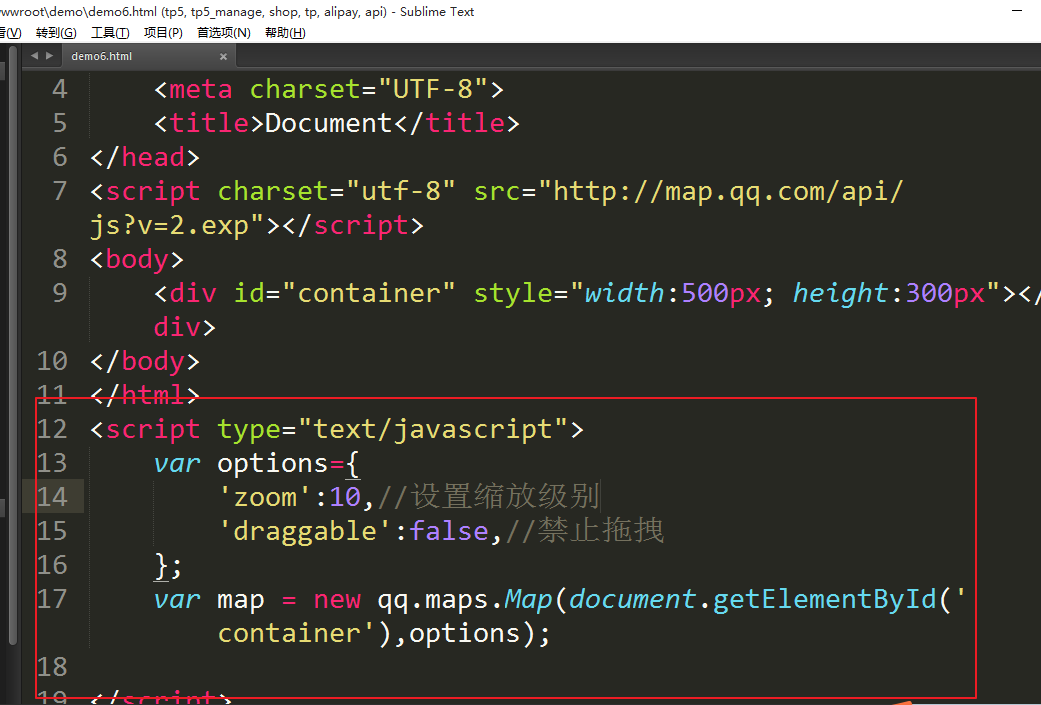The height and width of the screenshot is (705, 1041).
Task: Click the false value on line 15
Action: click(x=449, y=531)
